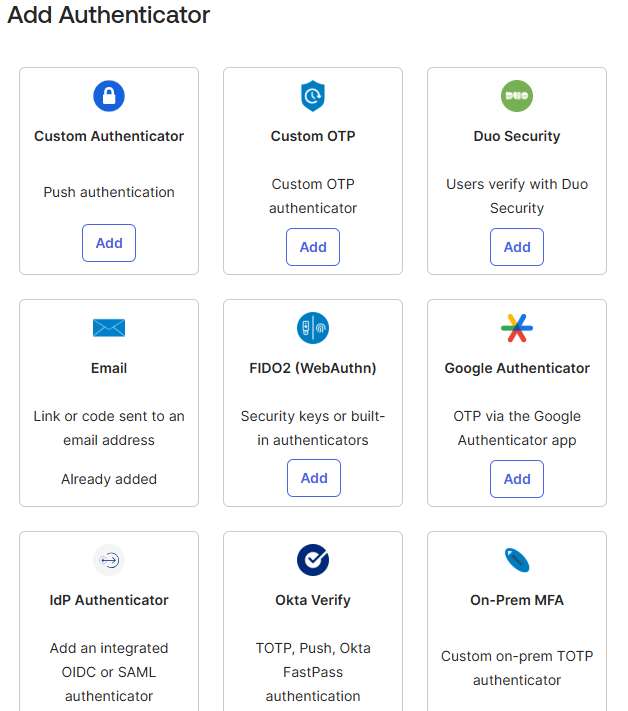Click the green Duo Security icon
The height and width of the screenshot is (711, 628).
517,96
